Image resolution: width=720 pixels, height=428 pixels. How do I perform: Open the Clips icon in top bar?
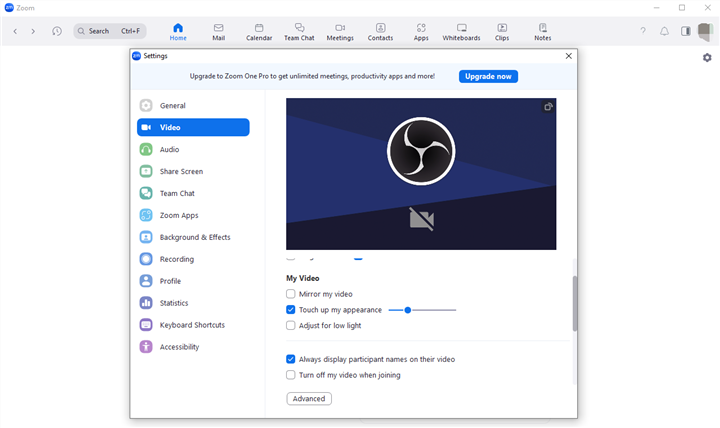tap(502, 31)
